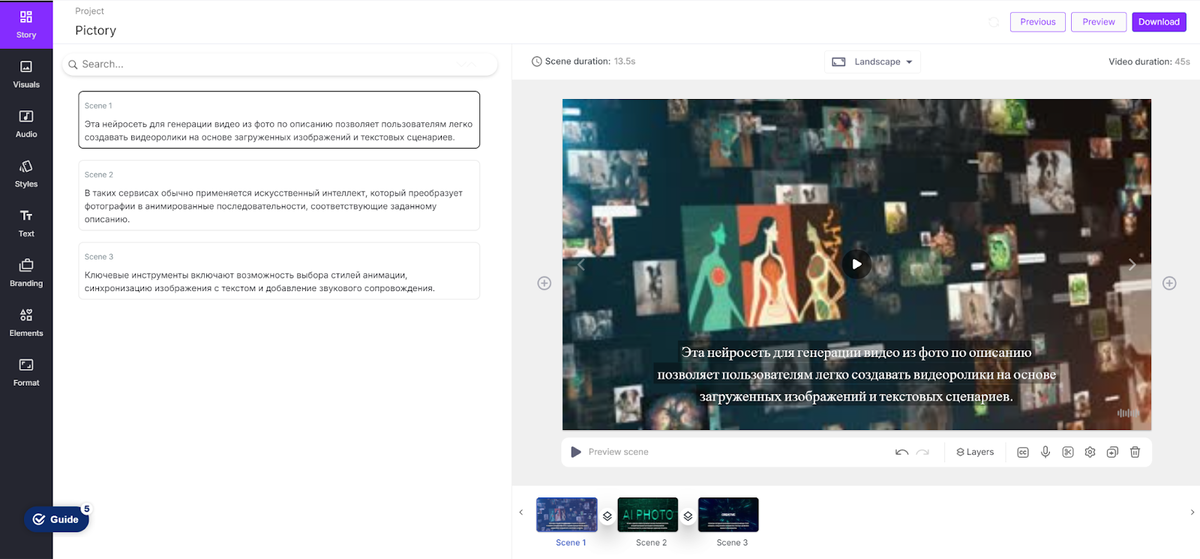Image resolution: width=1200 pixels, height=559 pixels.
Task: Click the Preview scene play button
Action: [x=576, y=452]
